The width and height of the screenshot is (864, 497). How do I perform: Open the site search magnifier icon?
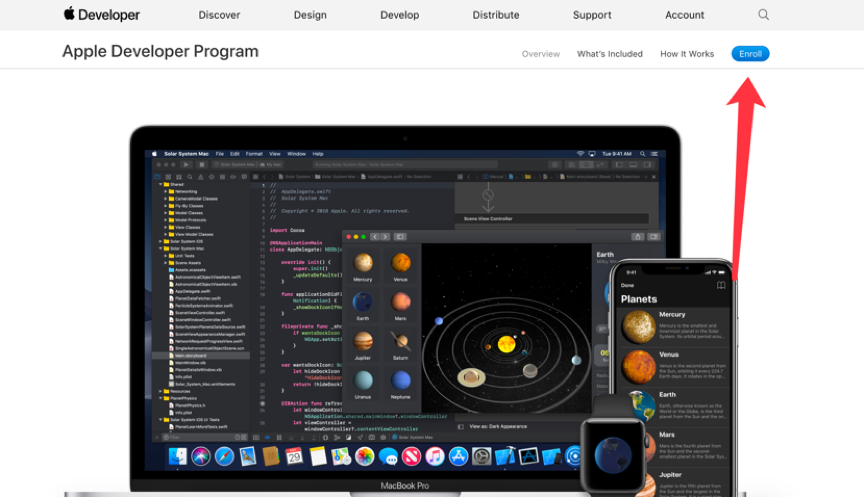(x=763, y=15)
